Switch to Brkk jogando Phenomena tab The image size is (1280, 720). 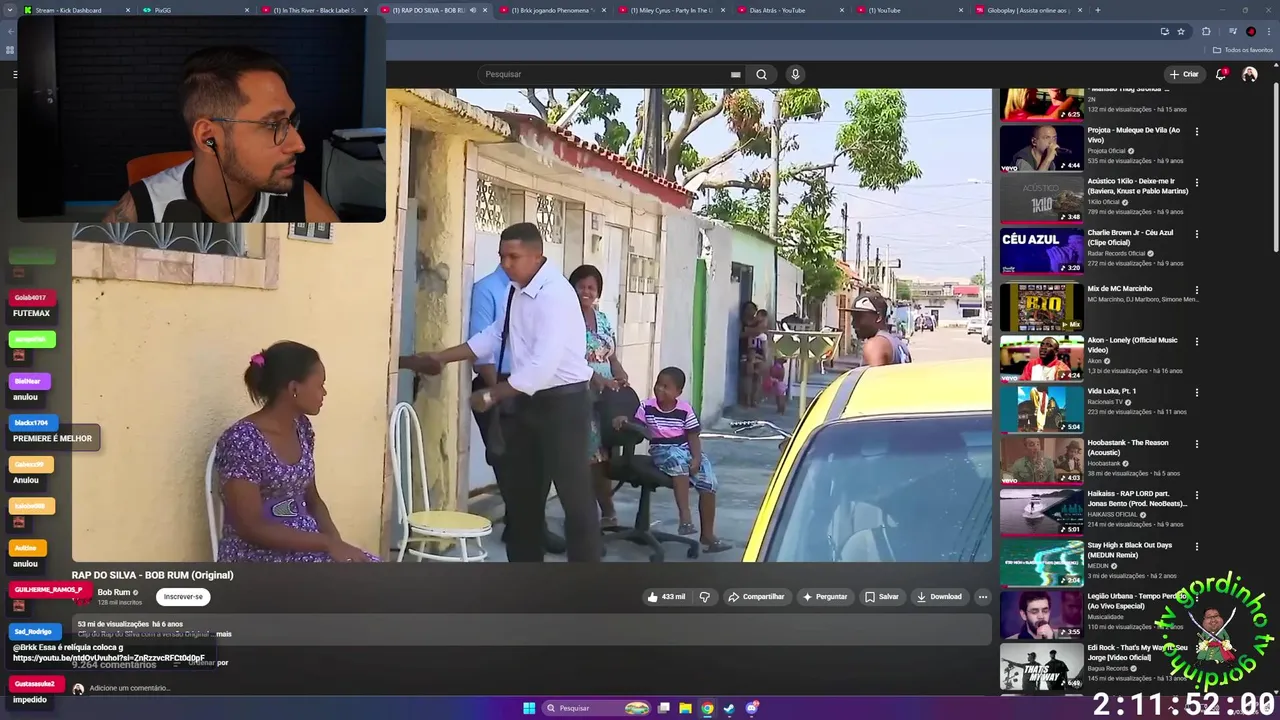coord(553,10)
